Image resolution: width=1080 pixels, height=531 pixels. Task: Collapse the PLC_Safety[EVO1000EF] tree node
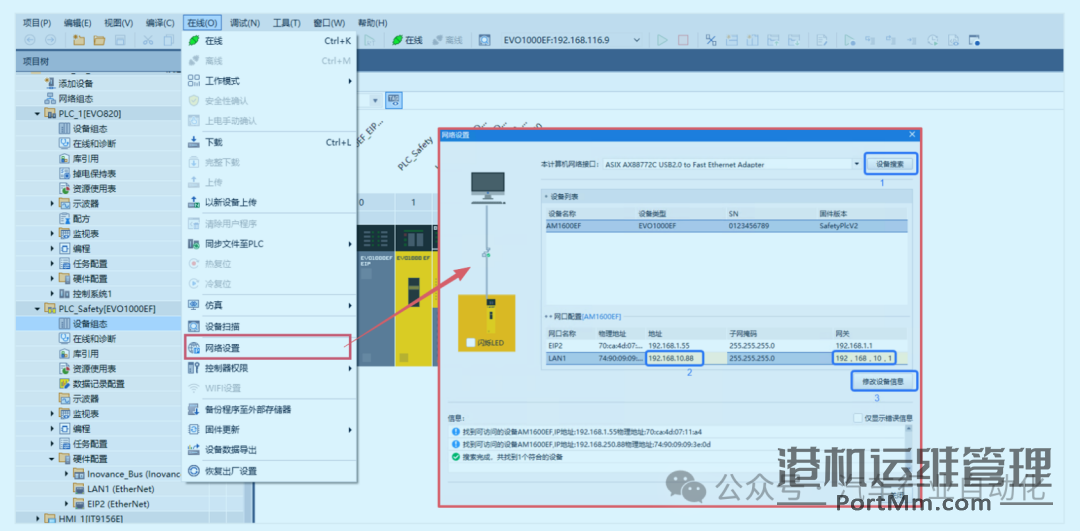(37, 309)
